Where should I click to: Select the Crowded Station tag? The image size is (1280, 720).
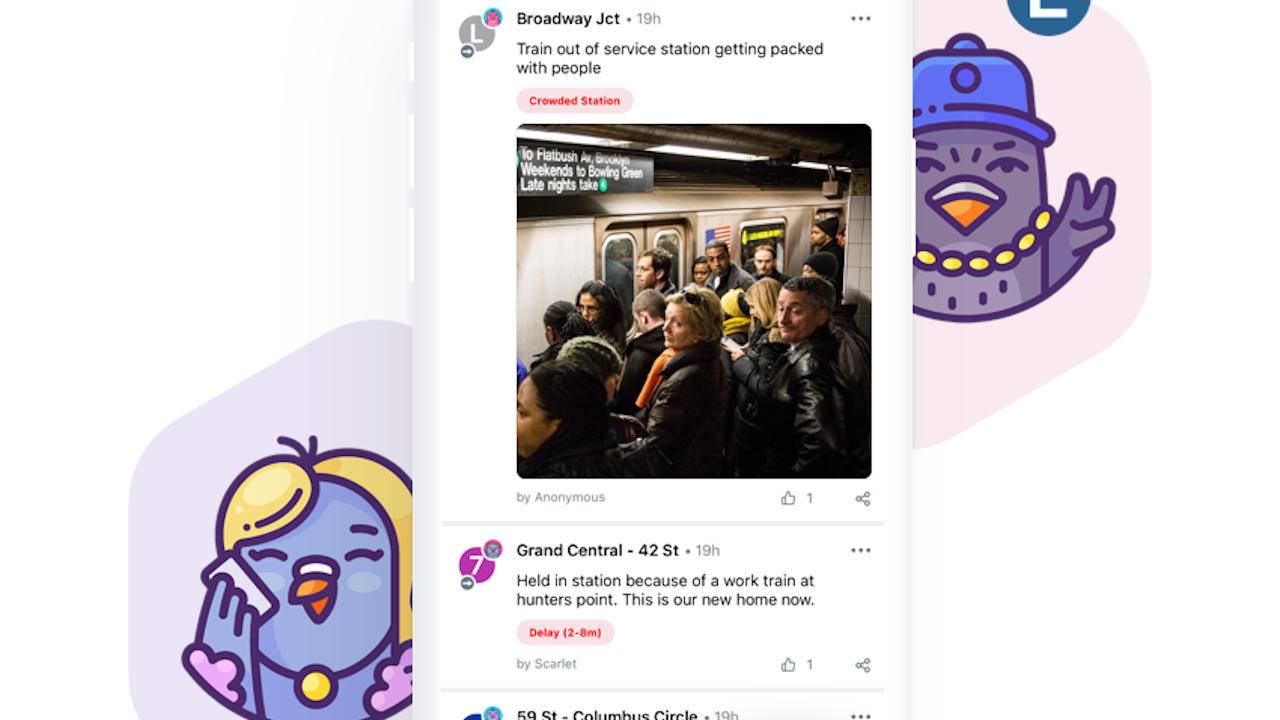575,101
